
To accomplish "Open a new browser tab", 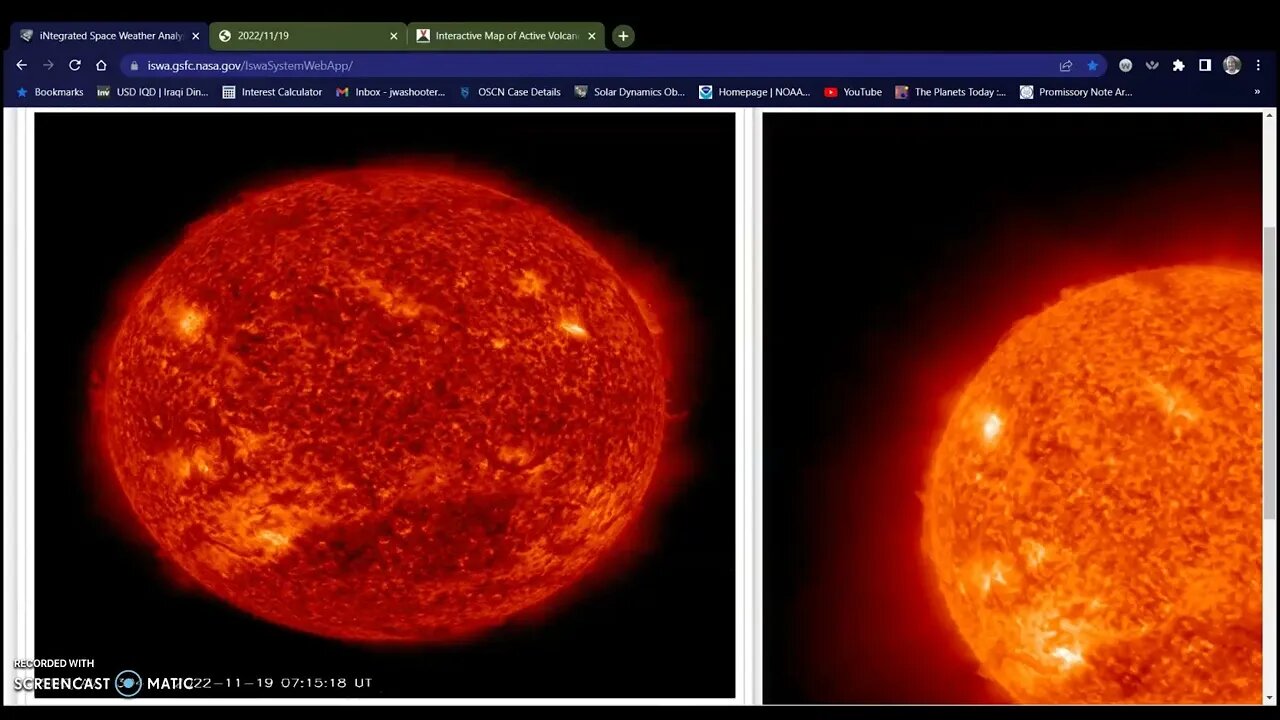I will [x=623, y=36].
